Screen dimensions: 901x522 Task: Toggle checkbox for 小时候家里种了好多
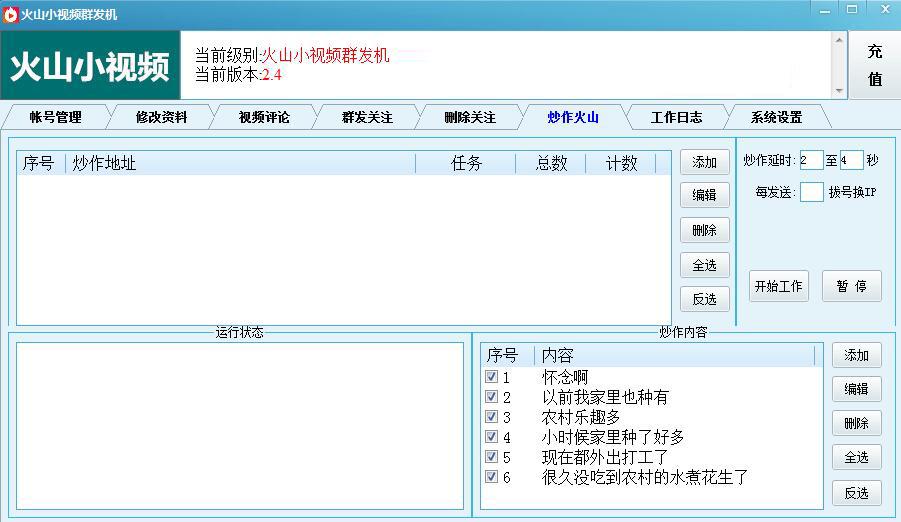[x=491, y=436]
